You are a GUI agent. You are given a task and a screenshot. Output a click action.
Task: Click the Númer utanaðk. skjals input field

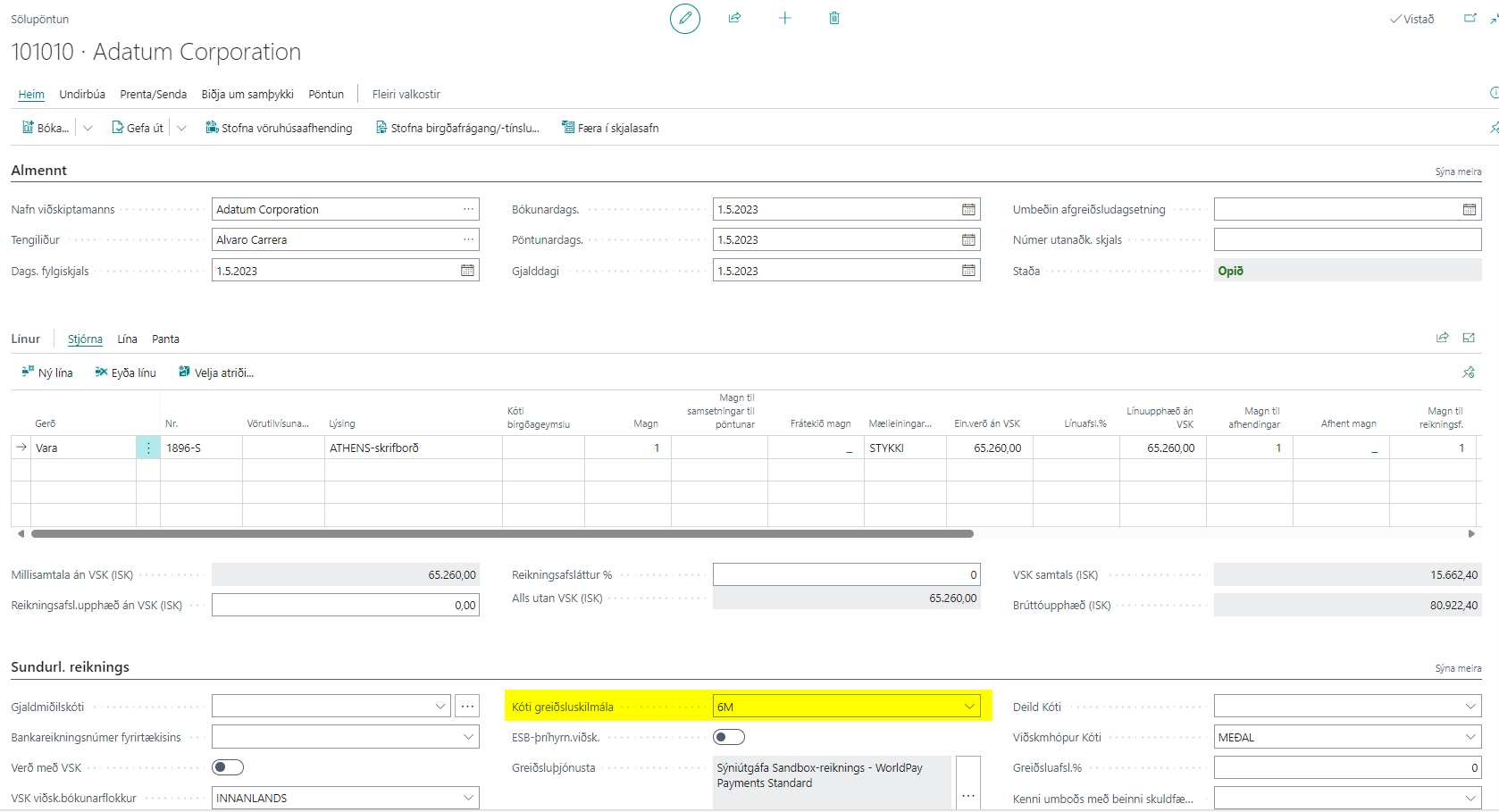[1346, 239]
